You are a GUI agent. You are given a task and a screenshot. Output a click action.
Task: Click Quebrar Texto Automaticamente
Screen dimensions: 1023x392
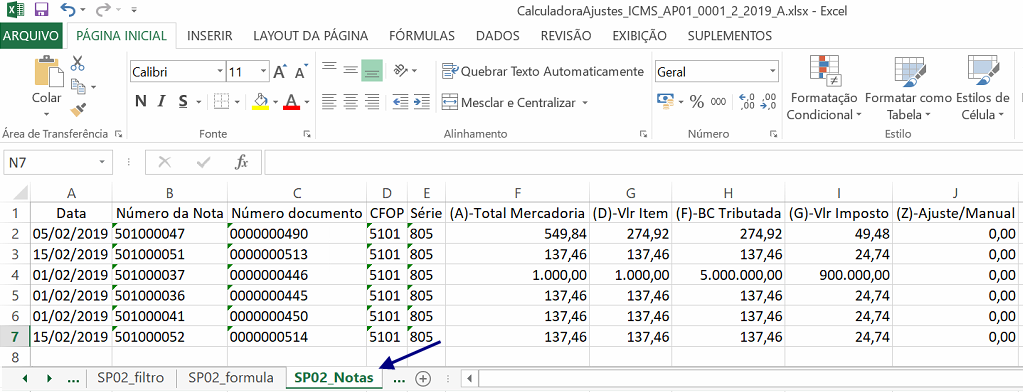pos(543,71)
